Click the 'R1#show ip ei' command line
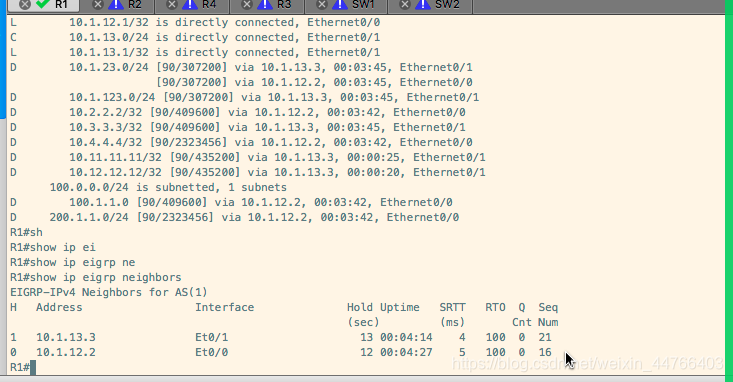 53,247
